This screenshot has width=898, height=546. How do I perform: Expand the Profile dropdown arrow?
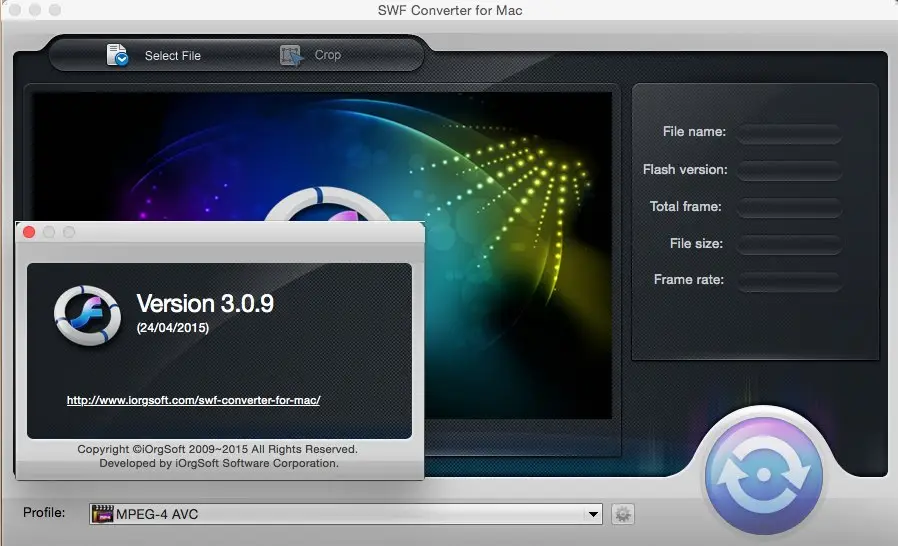point(593,514)
